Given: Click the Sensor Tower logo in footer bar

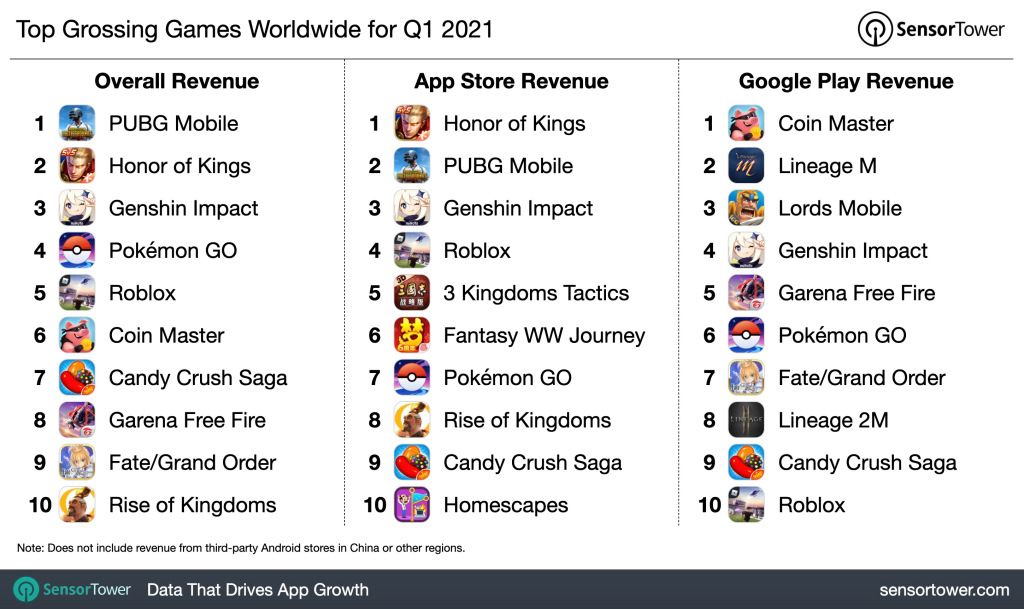Looking at the screenshot, I should click(x=72, y=589).
